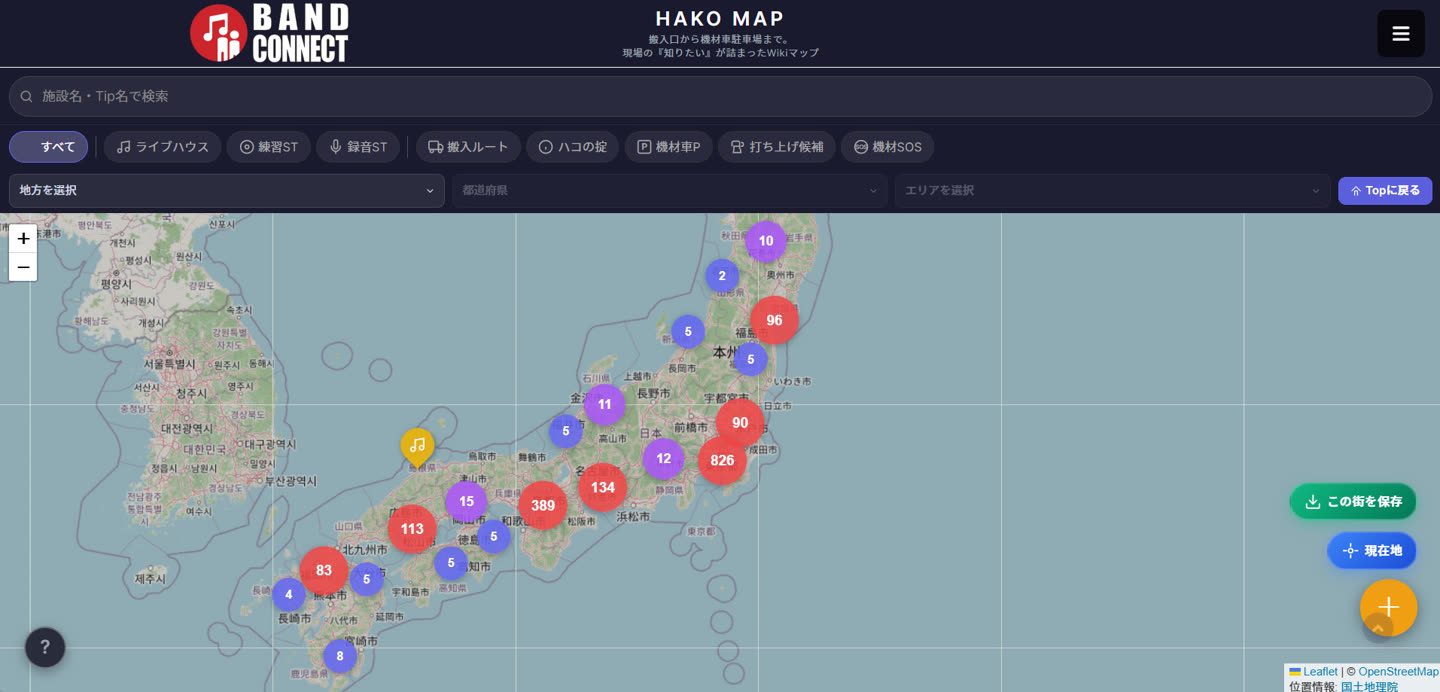Screen dimensions: 1440x692
Task: Filter by 機材車P
Action: pos(668,147)
